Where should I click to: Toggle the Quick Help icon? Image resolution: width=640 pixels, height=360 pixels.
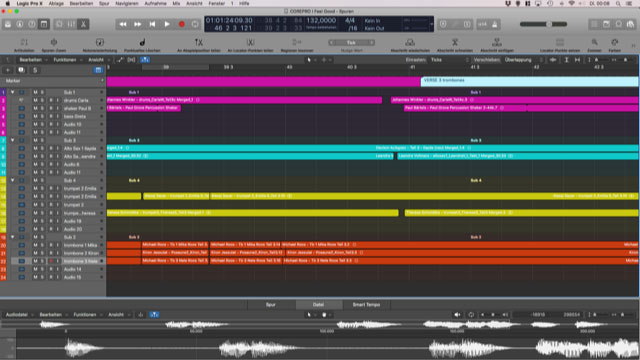point(31,24)
